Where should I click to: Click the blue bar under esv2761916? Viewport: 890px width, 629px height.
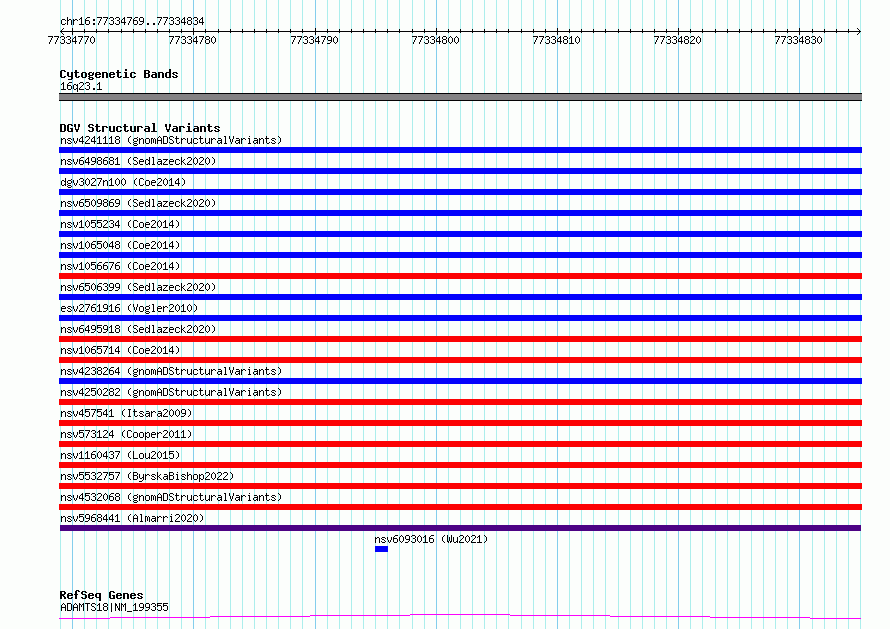(460, 318)
